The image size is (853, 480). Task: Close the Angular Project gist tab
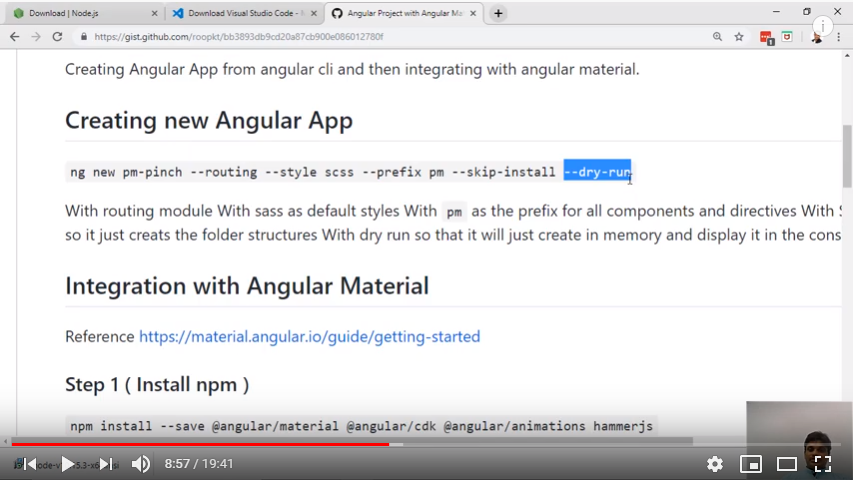[x=472, y=13]
